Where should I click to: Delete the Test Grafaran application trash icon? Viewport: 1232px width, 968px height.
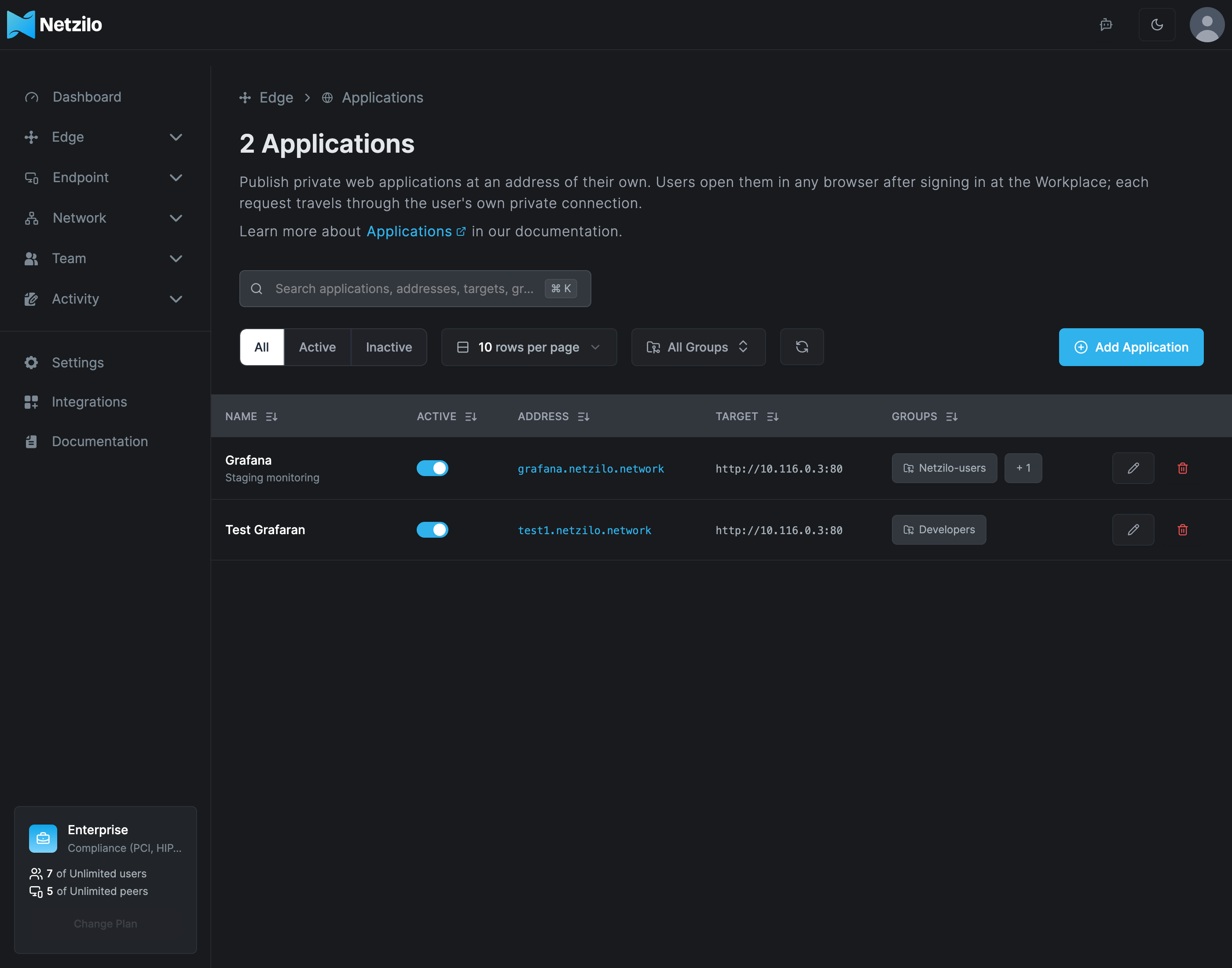pos(1182,530)
